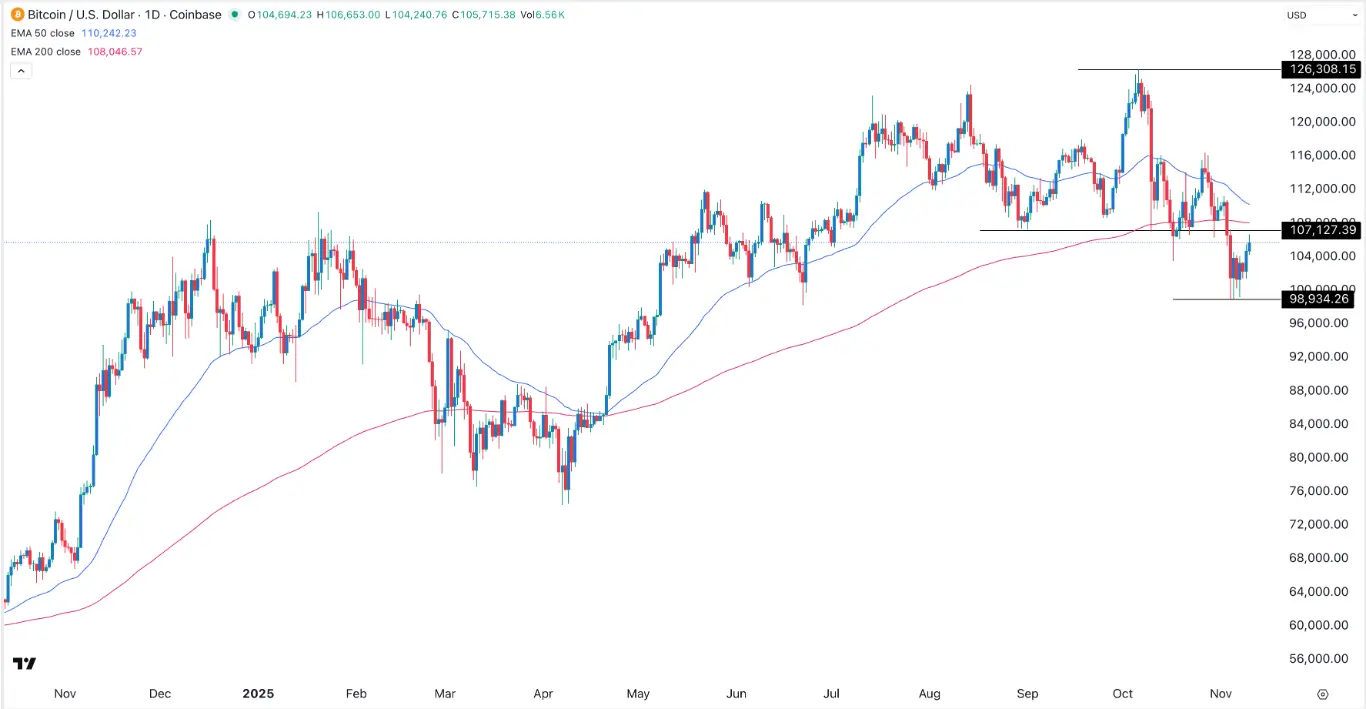1366x709 pixels.
Task: Click 2025 on the time axis
Action: tap(259, 693)
